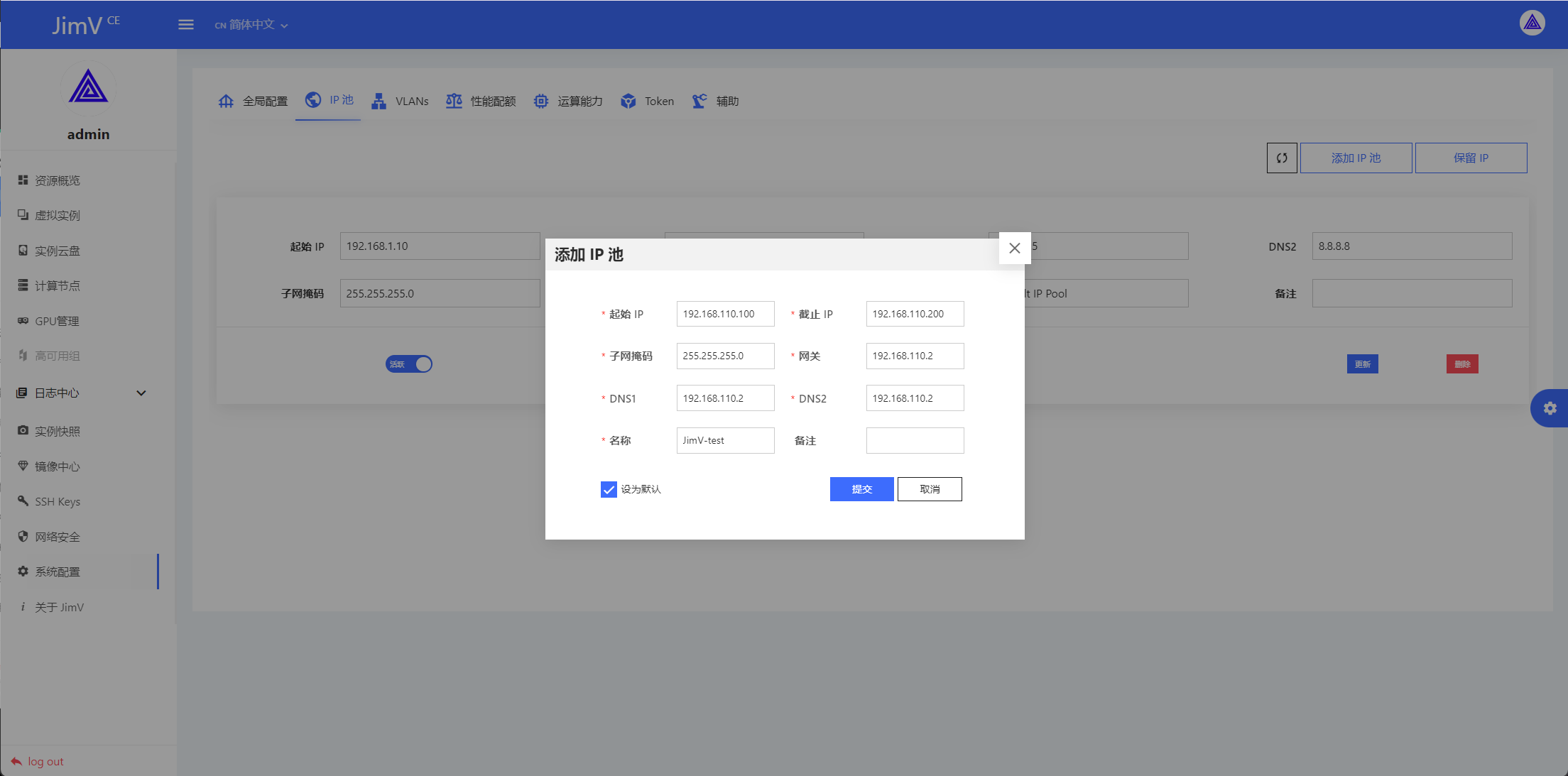
Task: Click the log out arrow icon
Action: [16, 761]
